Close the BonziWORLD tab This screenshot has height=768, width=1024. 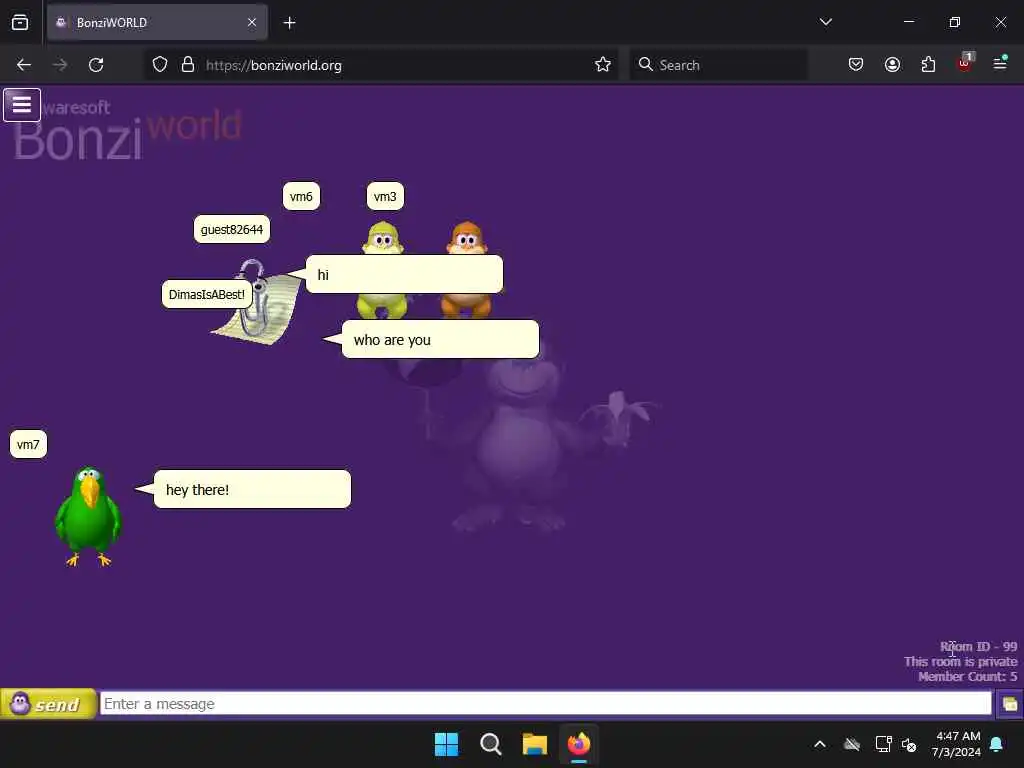pyautogui.click(x=252, y=23)
